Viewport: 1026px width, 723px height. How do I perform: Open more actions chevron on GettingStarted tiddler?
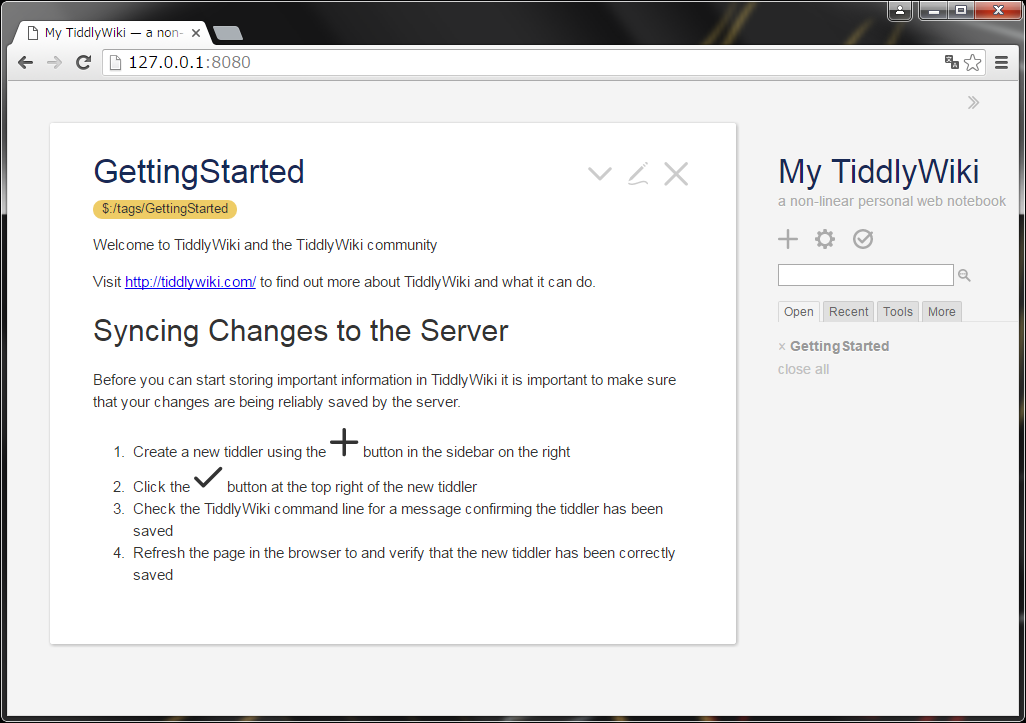point(600,174)
